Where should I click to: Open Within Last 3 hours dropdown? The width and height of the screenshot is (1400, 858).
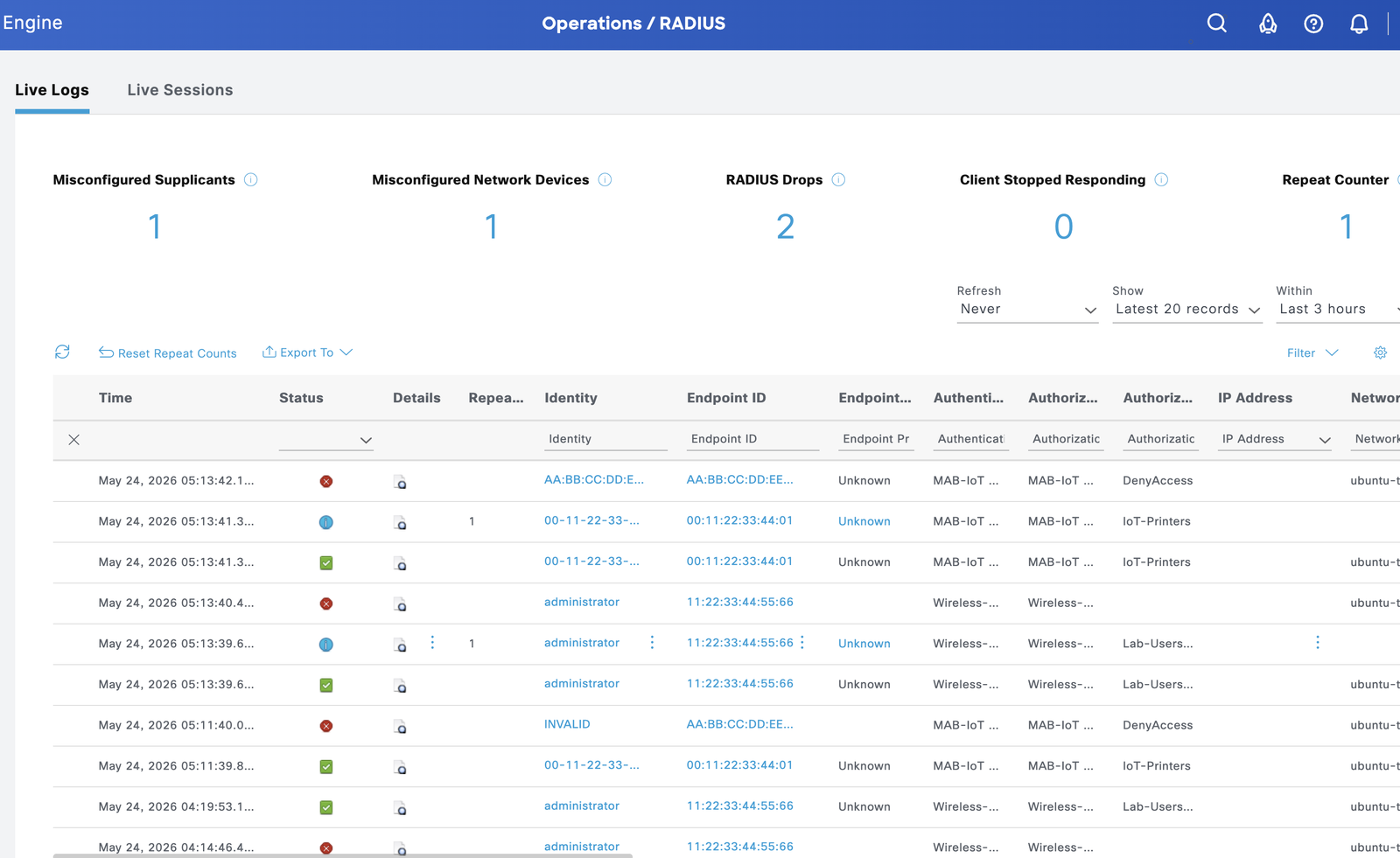(1338, 310)
